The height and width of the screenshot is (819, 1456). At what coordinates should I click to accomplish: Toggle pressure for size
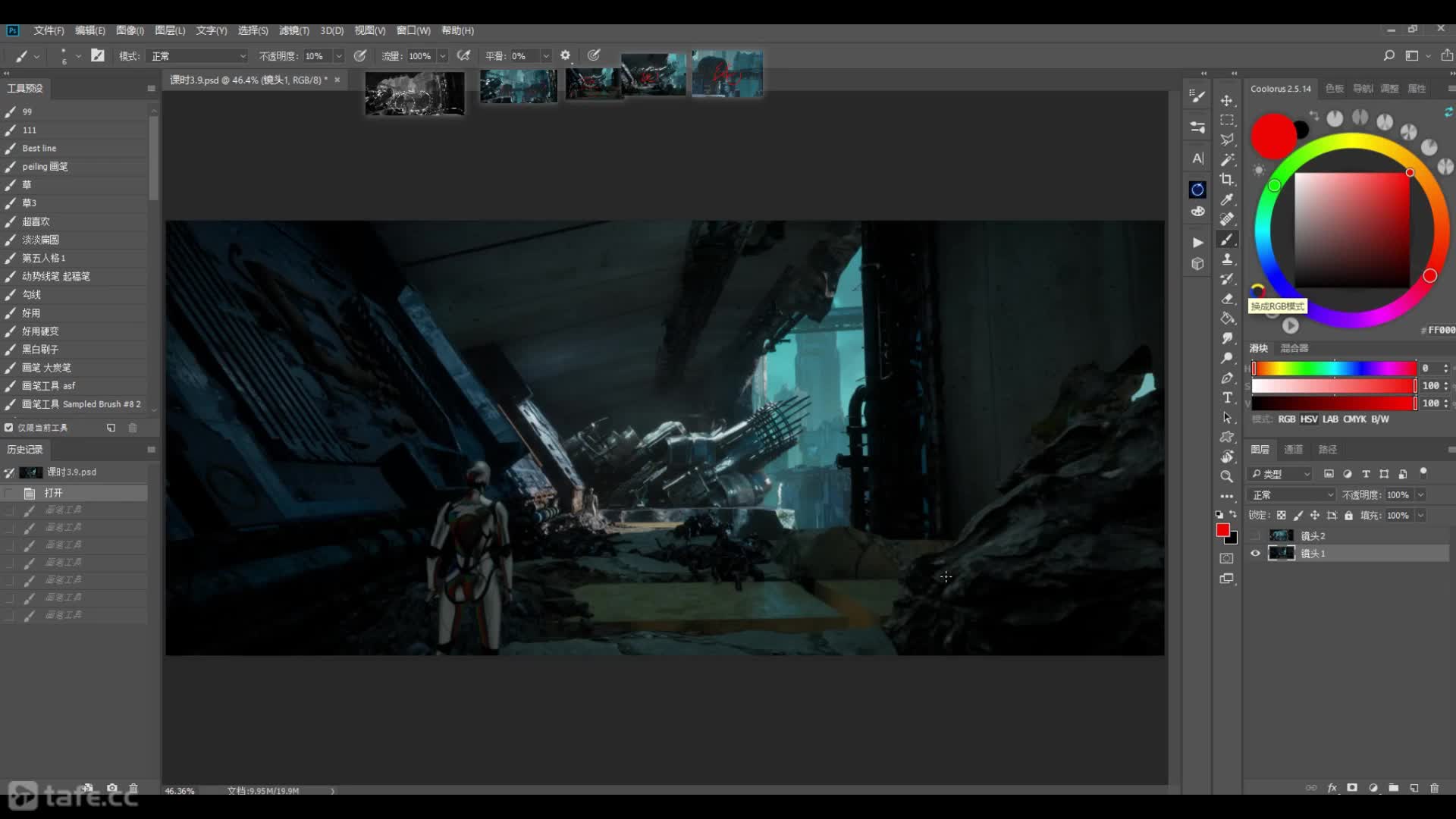594,55
